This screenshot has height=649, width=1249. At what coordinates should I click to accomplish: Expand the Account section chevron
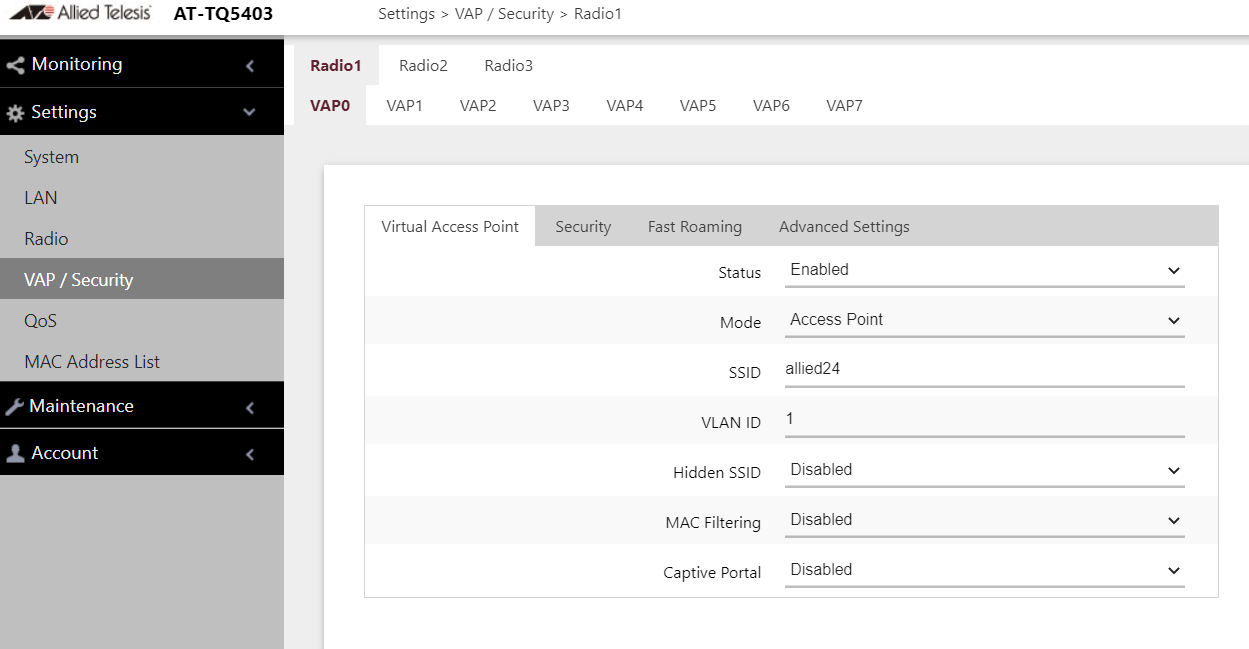(250, 452)
